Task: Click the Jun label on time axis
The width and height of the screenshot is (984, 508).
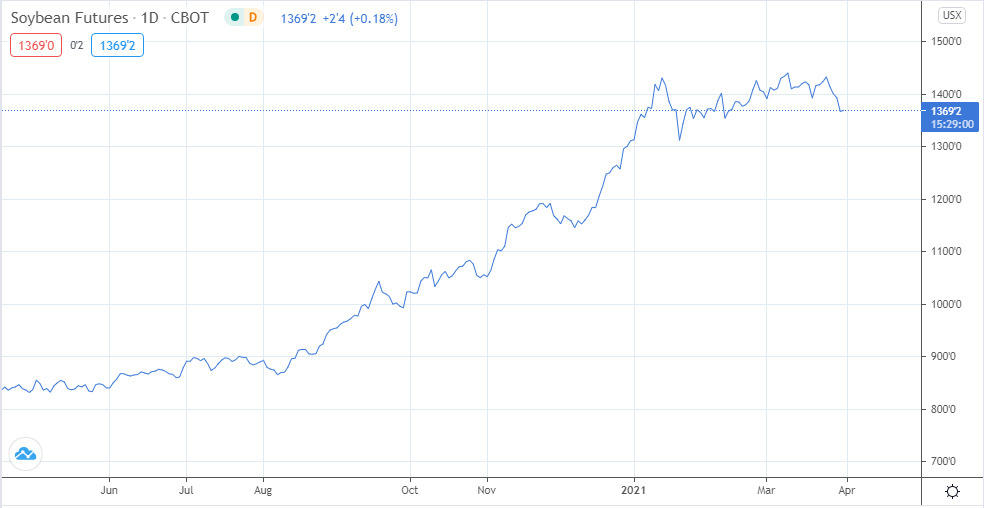Action: coord(110,491)
